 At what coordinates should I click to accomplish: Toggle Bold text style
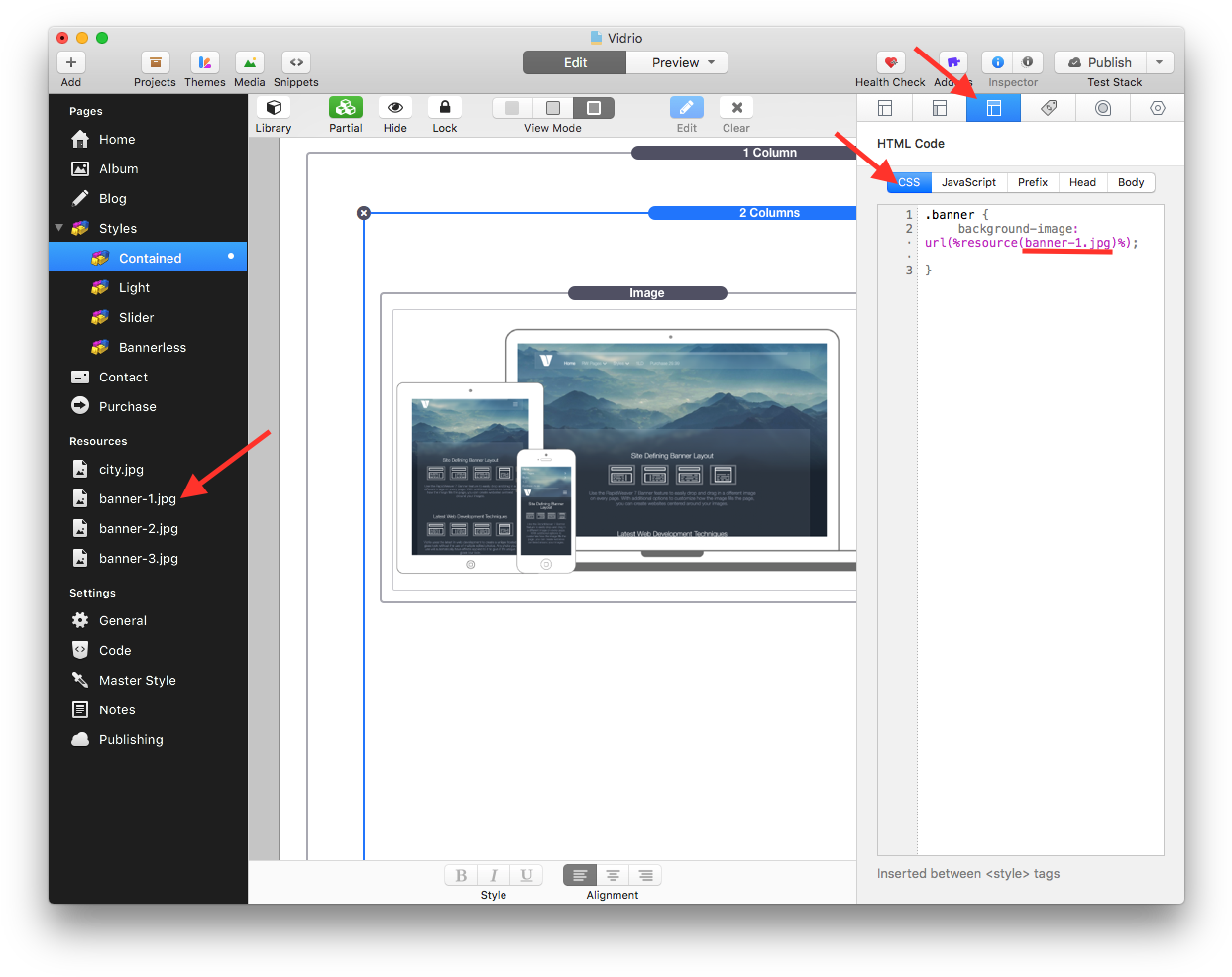(461, 875)
